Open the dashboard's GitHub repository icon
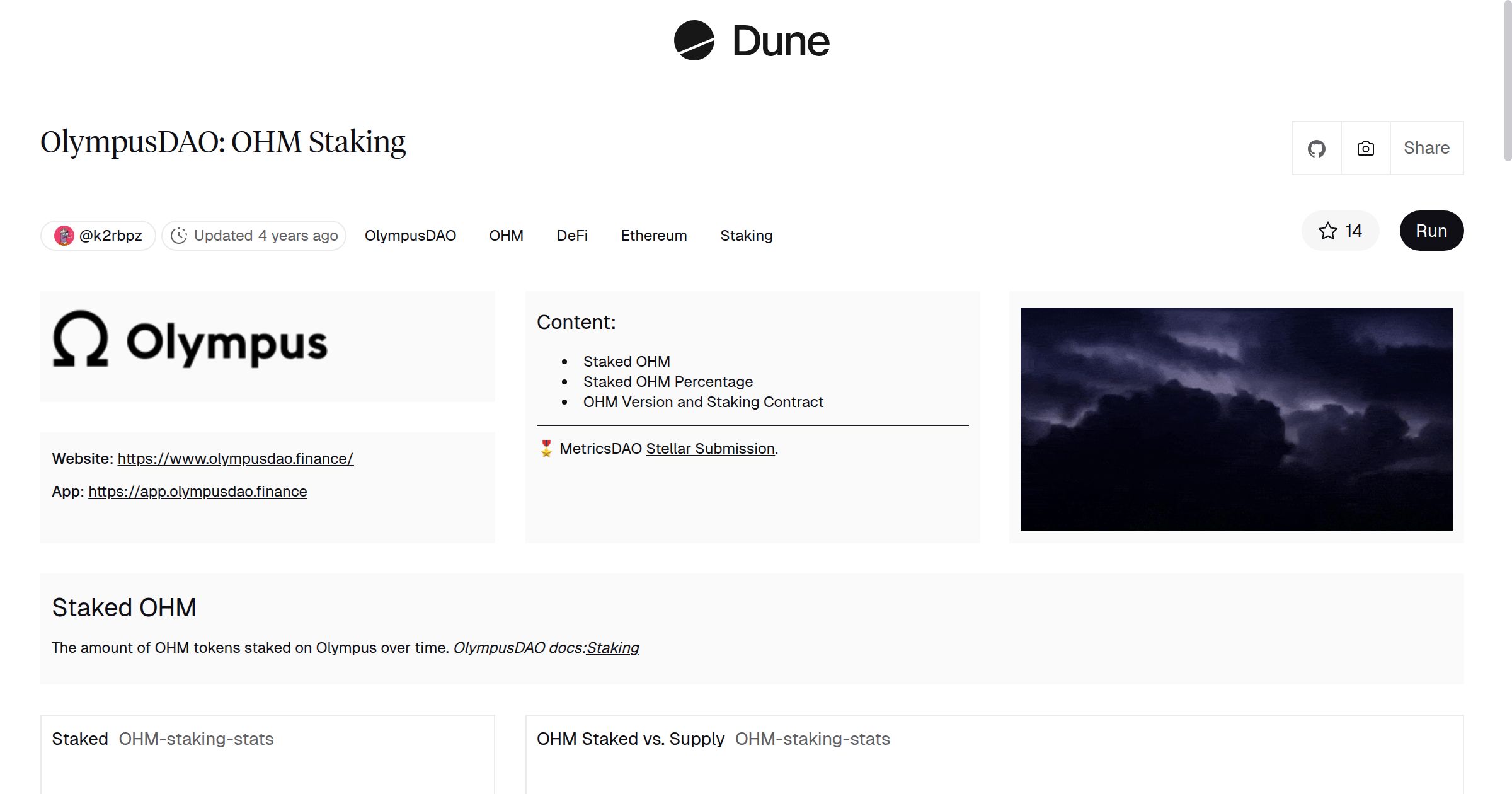 coord(1316,149)
